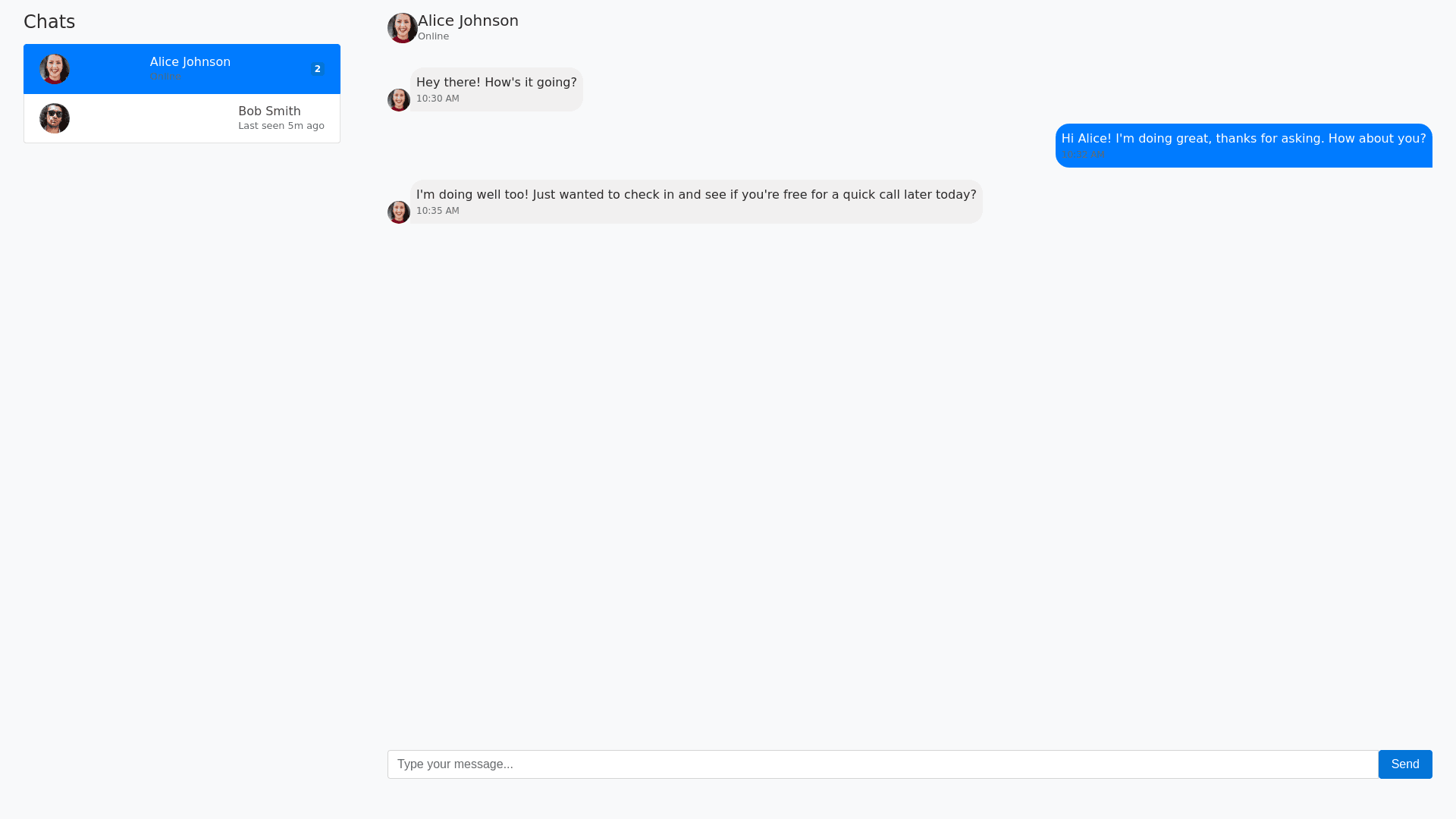Click Bob Smith's sunglasses avatar
This screenshot has width=1456, height=819.
click(55, 118)
